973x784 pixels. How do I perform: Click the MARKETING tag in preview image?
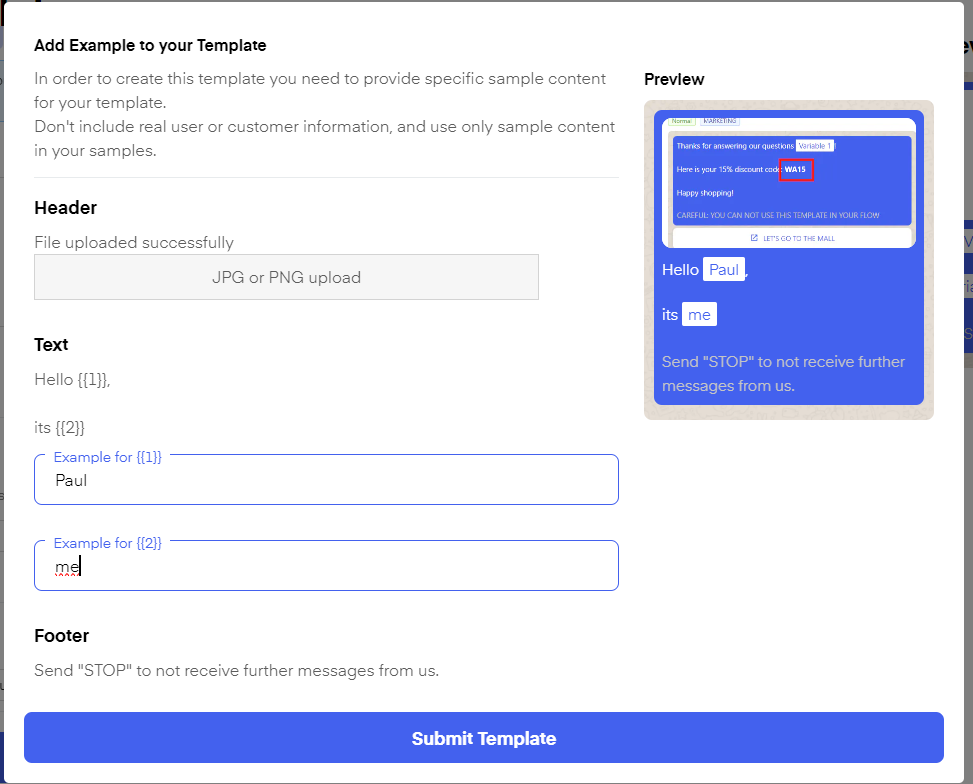(718, 122)
